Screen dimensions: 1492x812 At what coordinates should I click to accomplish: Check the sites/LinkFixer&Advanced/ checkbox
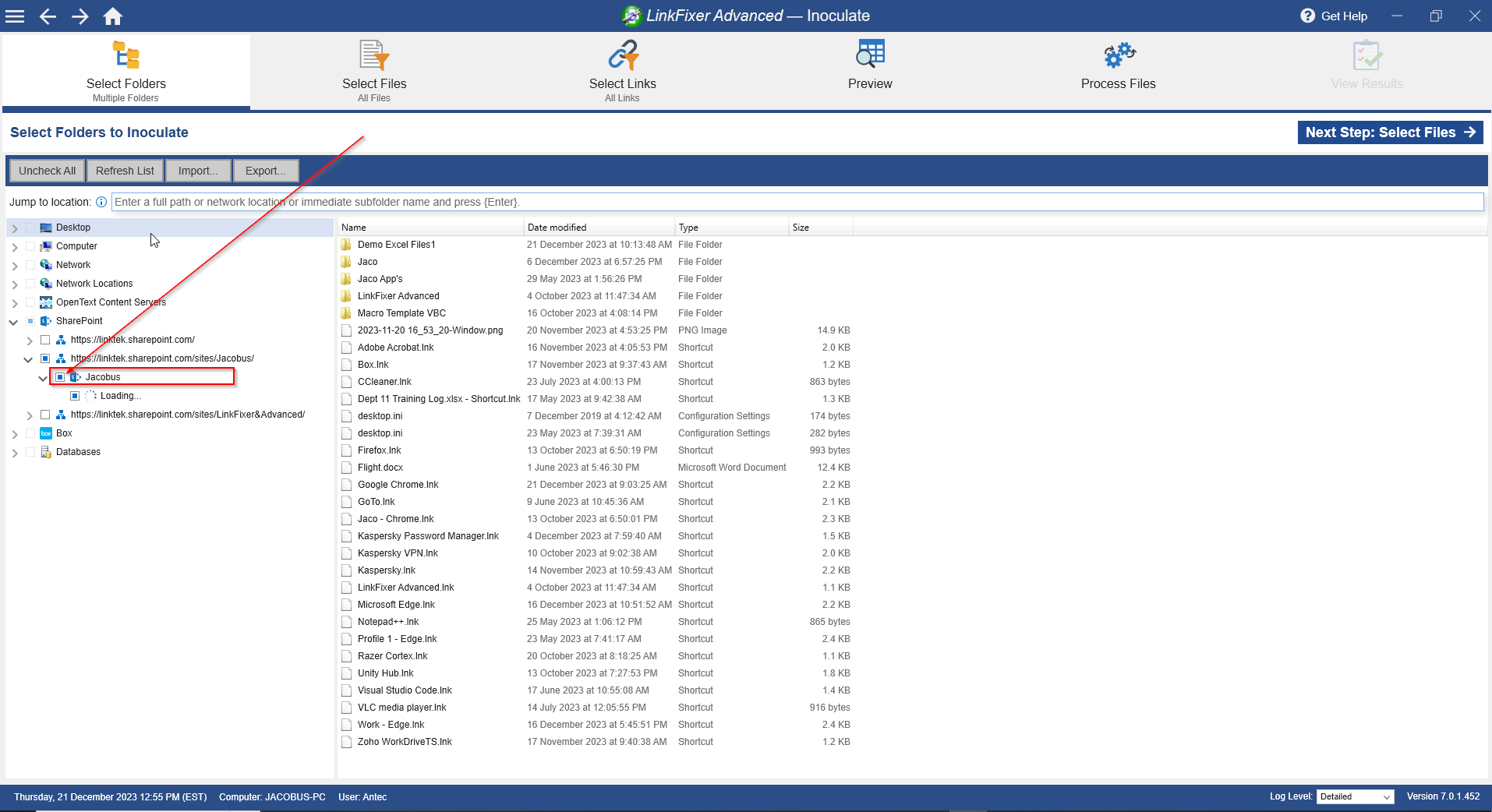click(45, 415)
